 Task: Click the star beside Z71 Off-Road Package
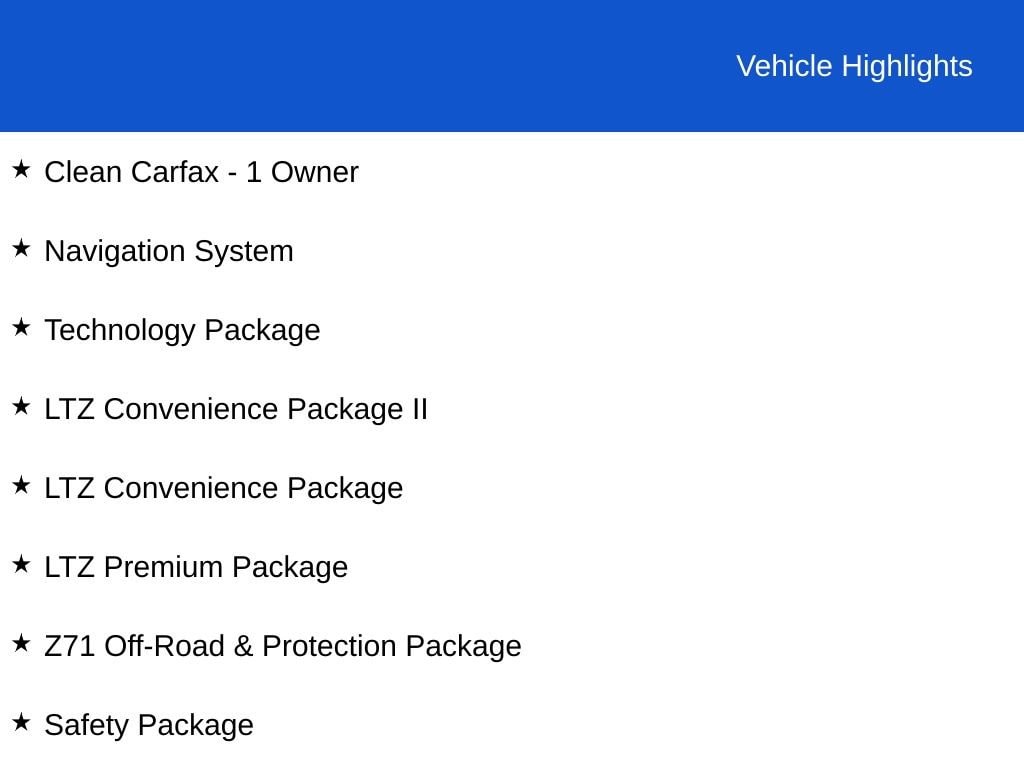pyautogui.click(x=21, y=644)
